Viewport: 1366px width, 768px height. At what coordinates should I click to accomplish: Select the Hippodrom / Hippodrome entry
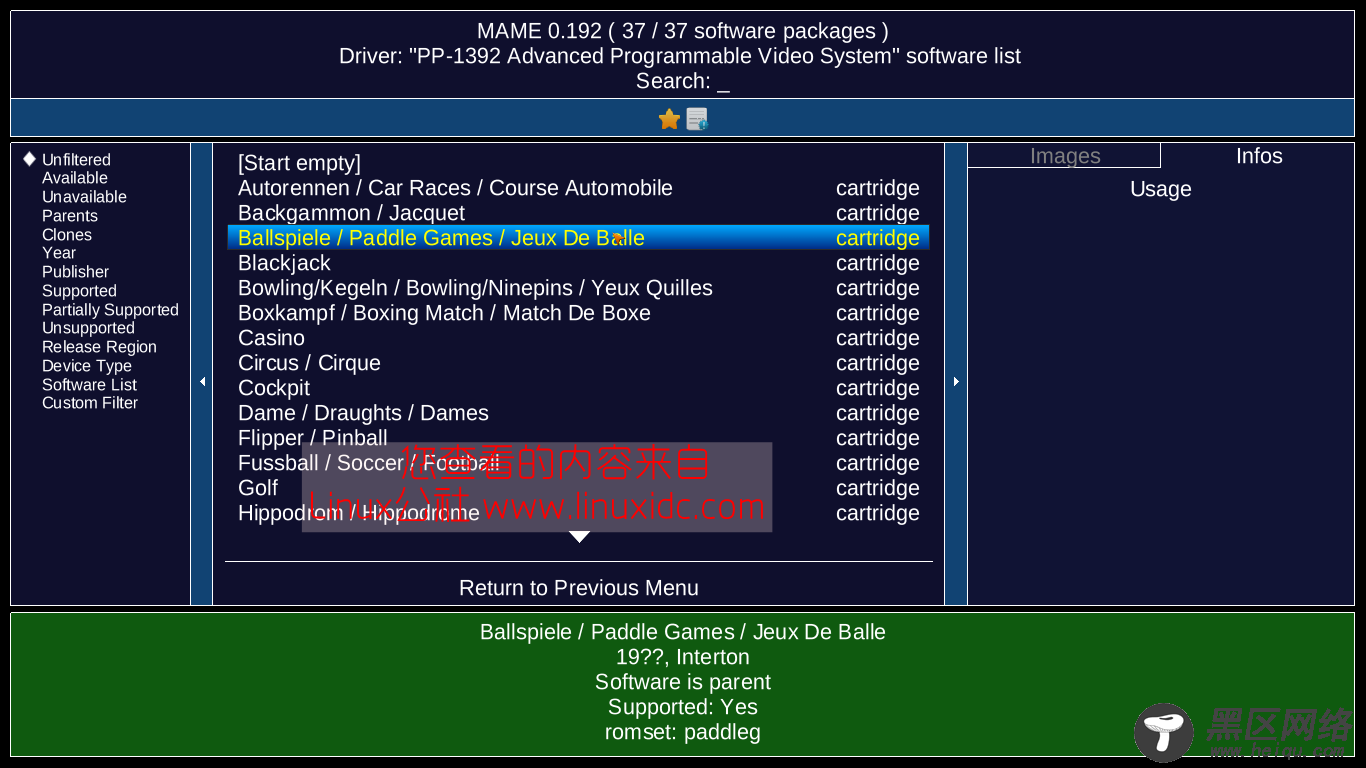579,513
